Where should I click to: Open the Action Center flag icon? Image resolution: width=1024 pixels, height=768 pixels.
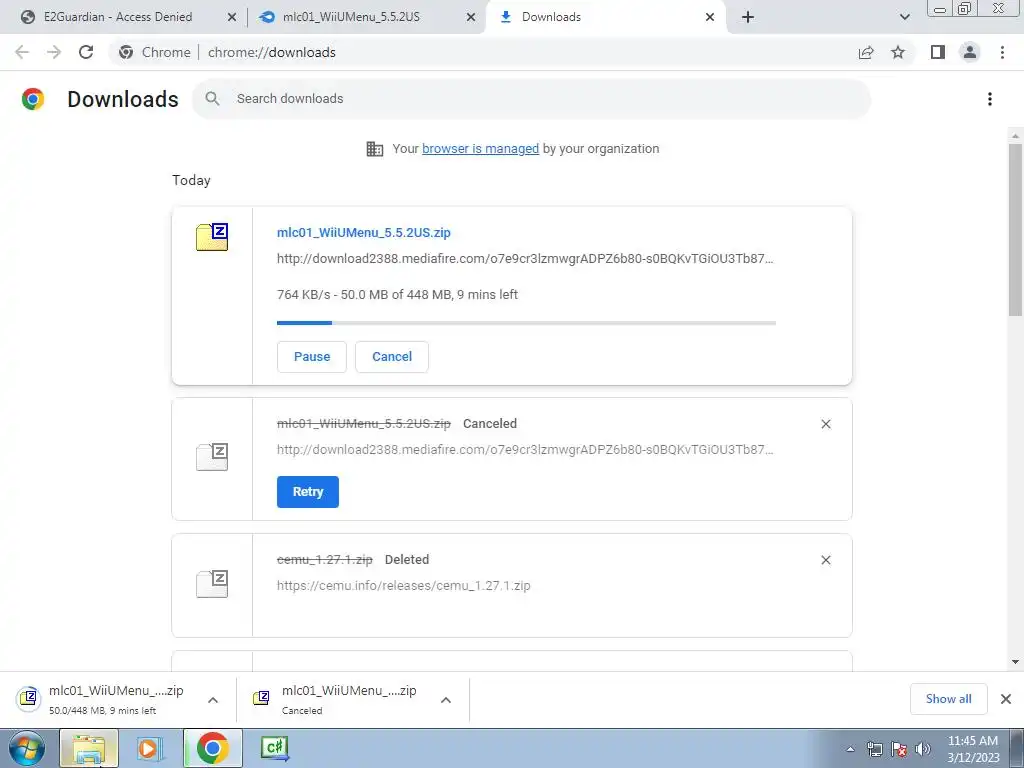(x=899, y=749)
